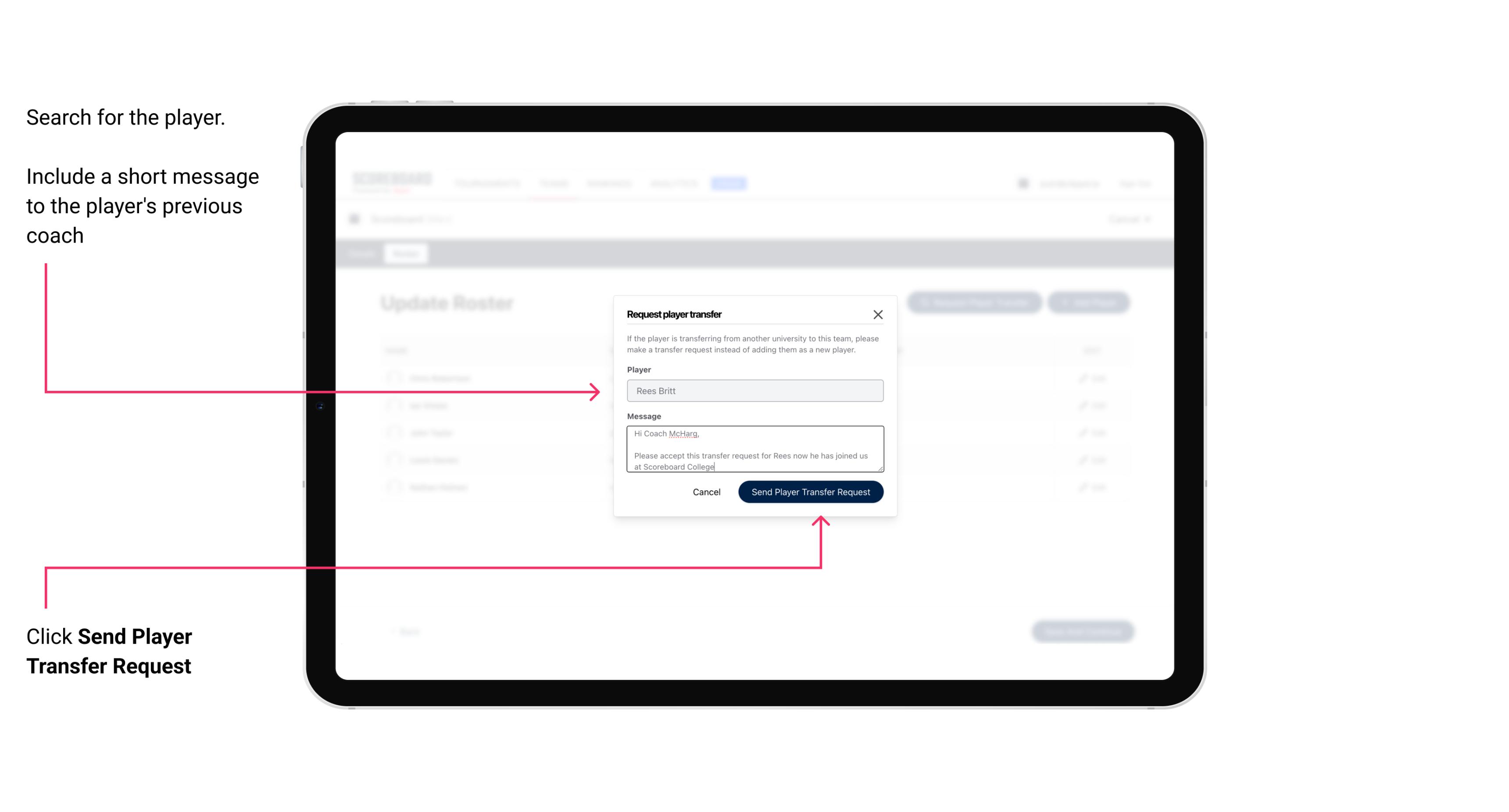The height and width of the screenshot is (812, 1509).
Task: Click the Player name input field
Action: (755, 391)
